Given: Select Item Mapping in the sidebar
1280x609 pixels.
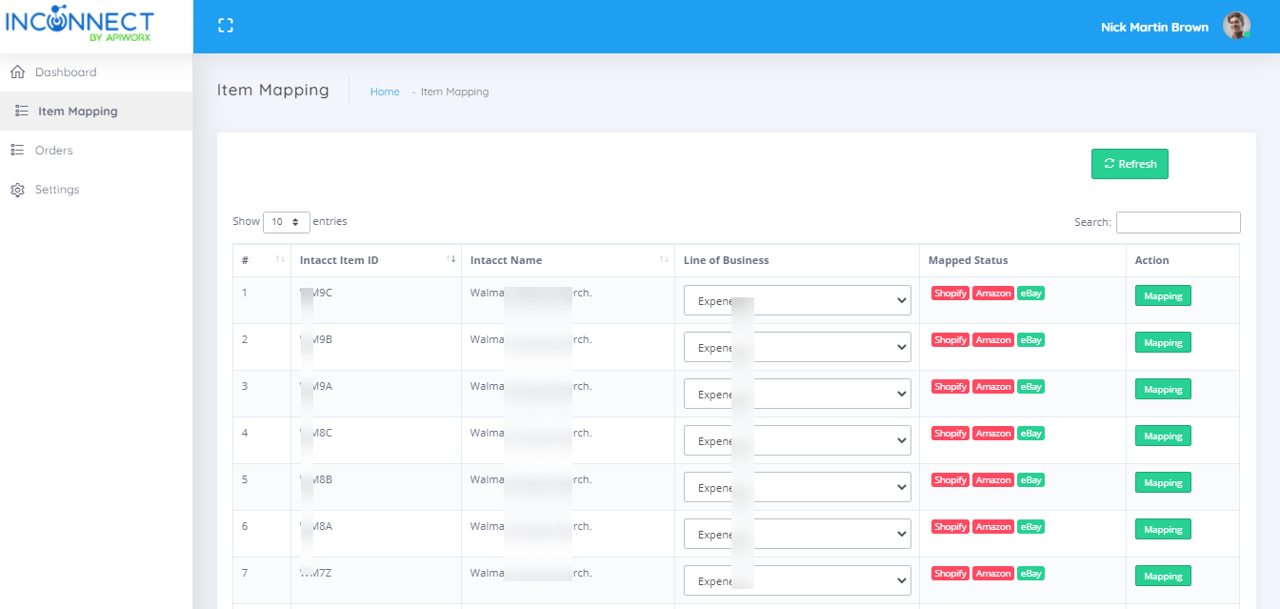Looking at the screenshot, I should 78,111.
